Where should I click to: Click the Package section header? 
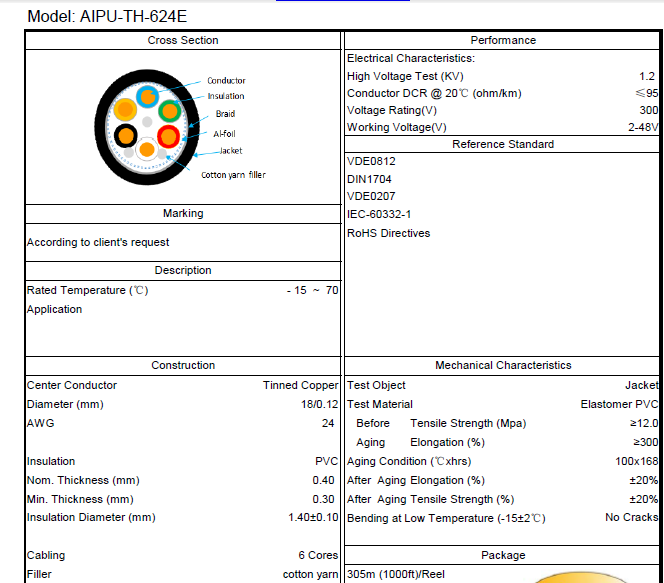point(502,555)
